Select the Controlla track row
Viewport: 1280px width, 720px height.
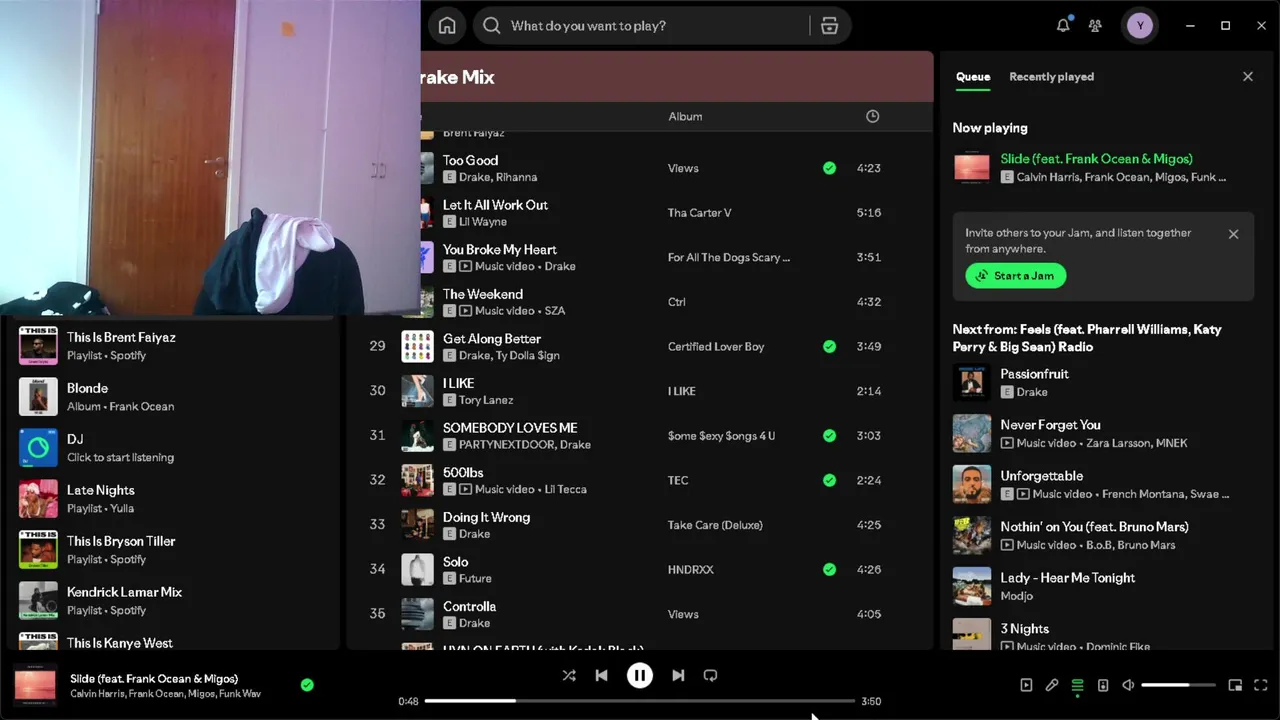(640, 614)
